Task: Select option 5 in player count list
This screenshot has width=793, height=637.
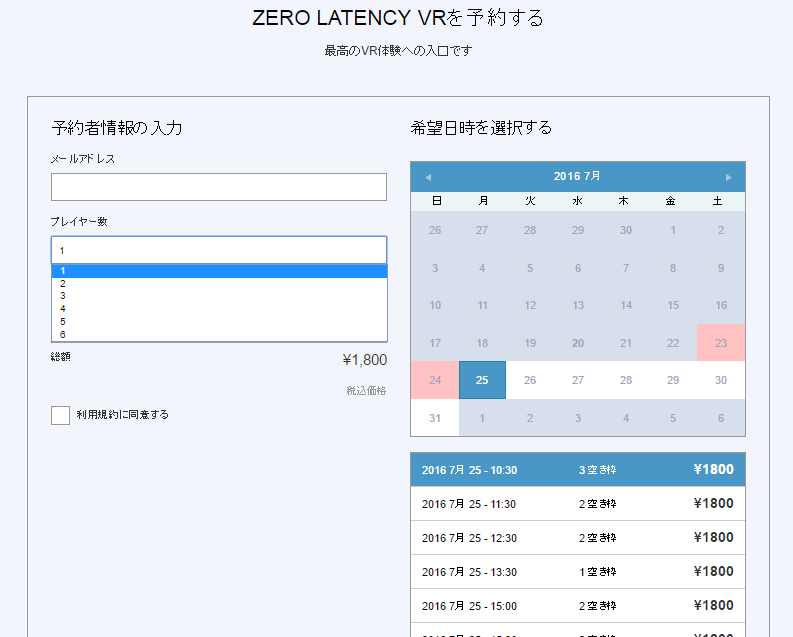Action: pyautogui.click(x=219, y=322)
